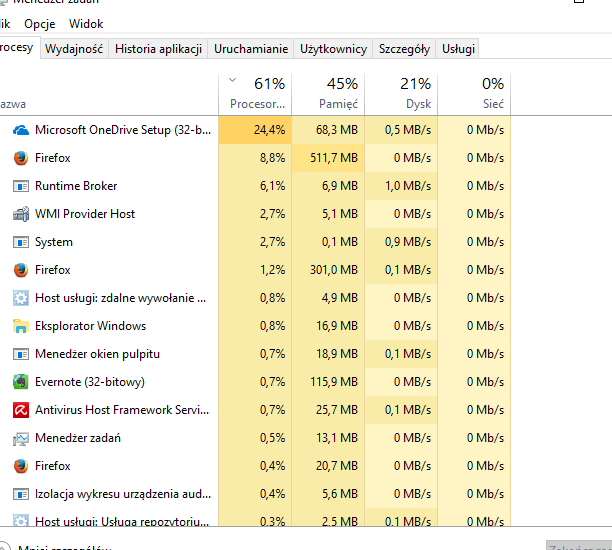Switch to the Wydajność tab
612x550 pixels.
click(x=74, y=49)
